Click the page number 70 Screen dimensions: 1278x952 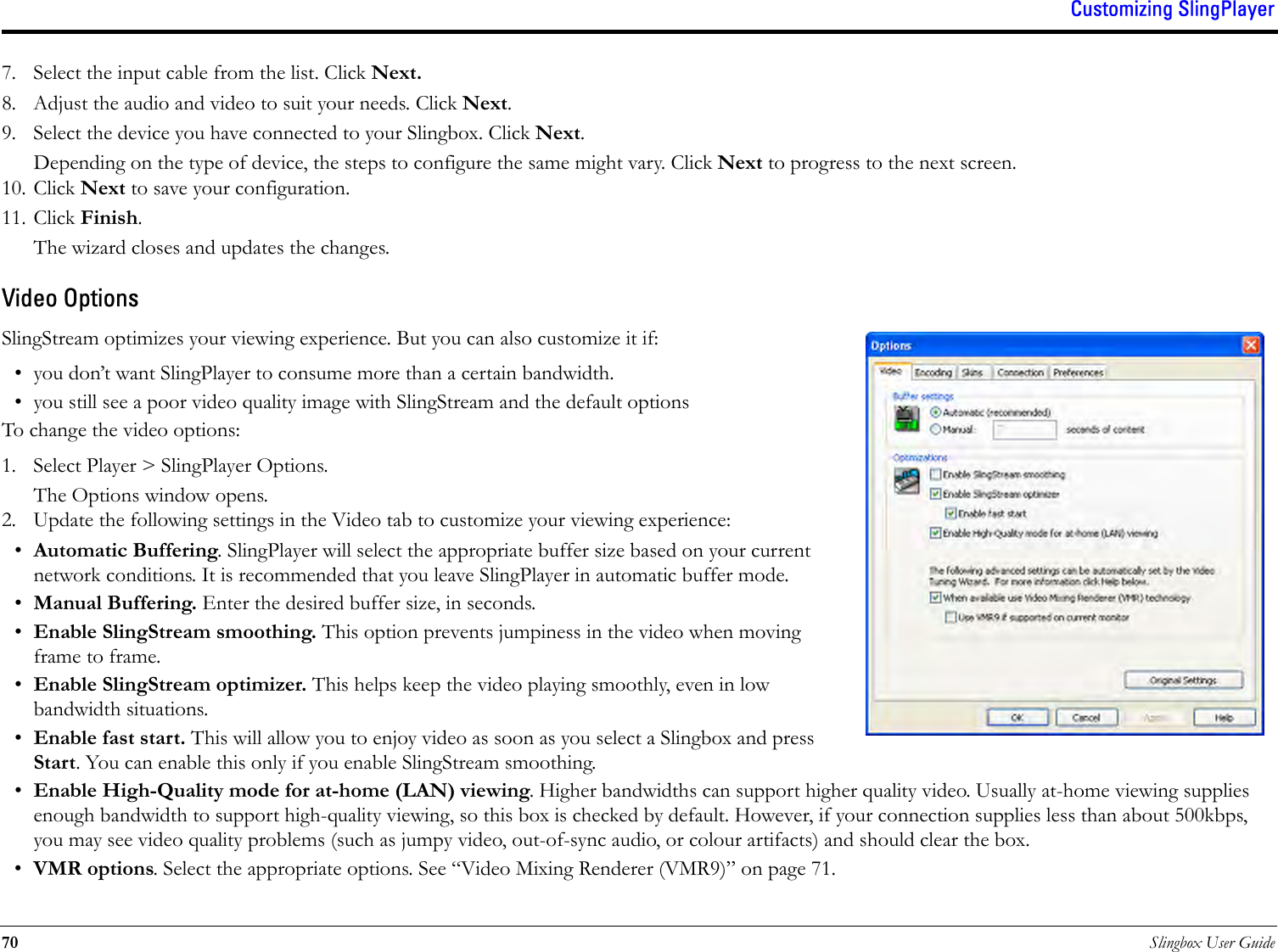10,942
